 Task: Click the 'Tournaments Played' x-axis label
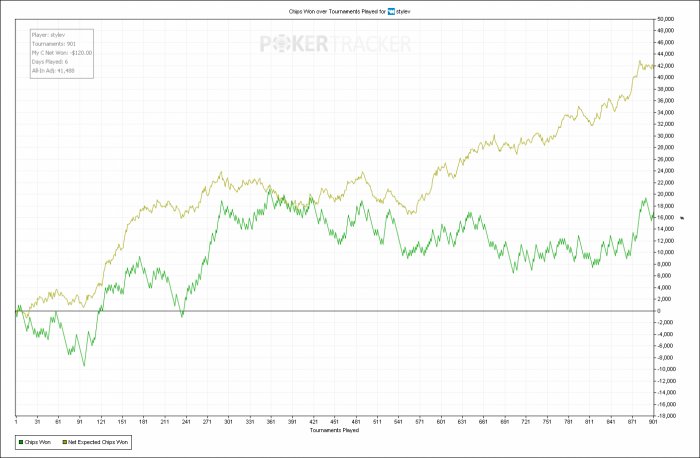point(334,430)
